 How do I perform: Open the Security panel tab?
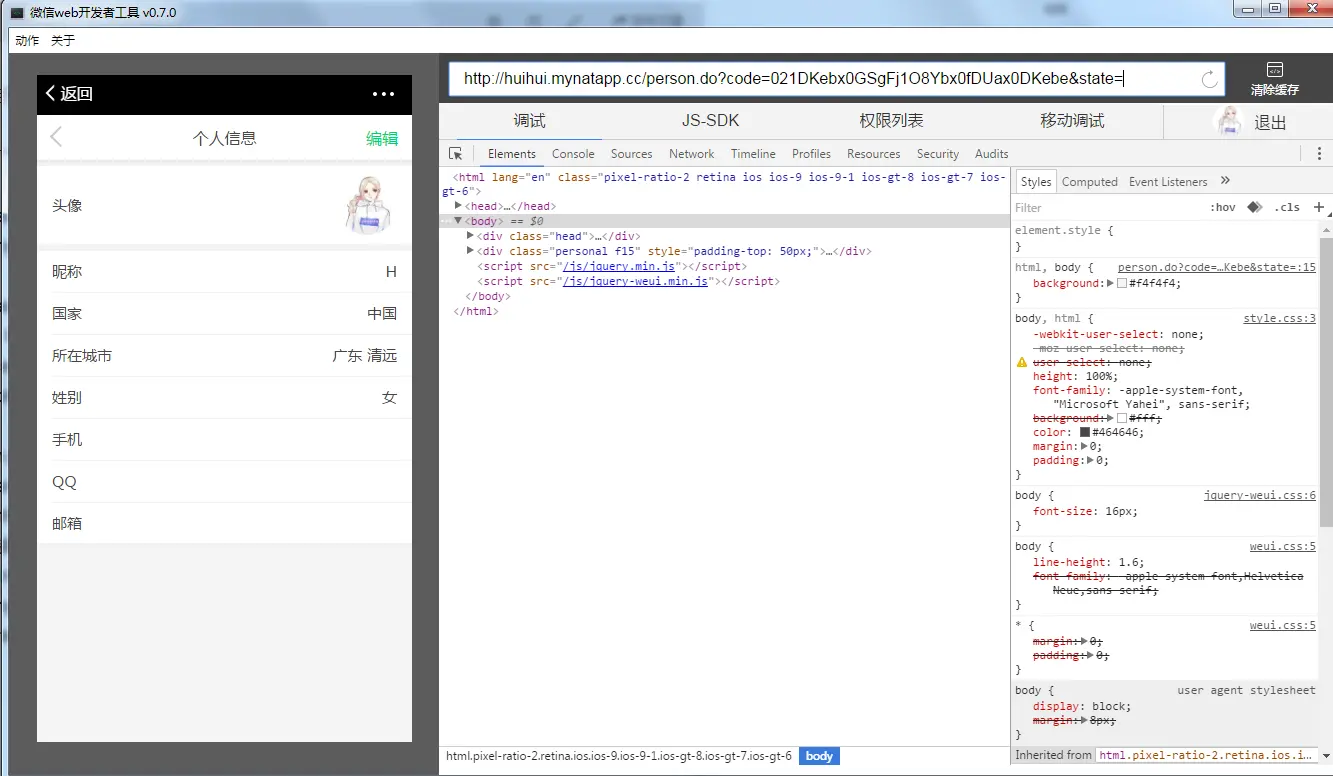[x=938, y=154]
